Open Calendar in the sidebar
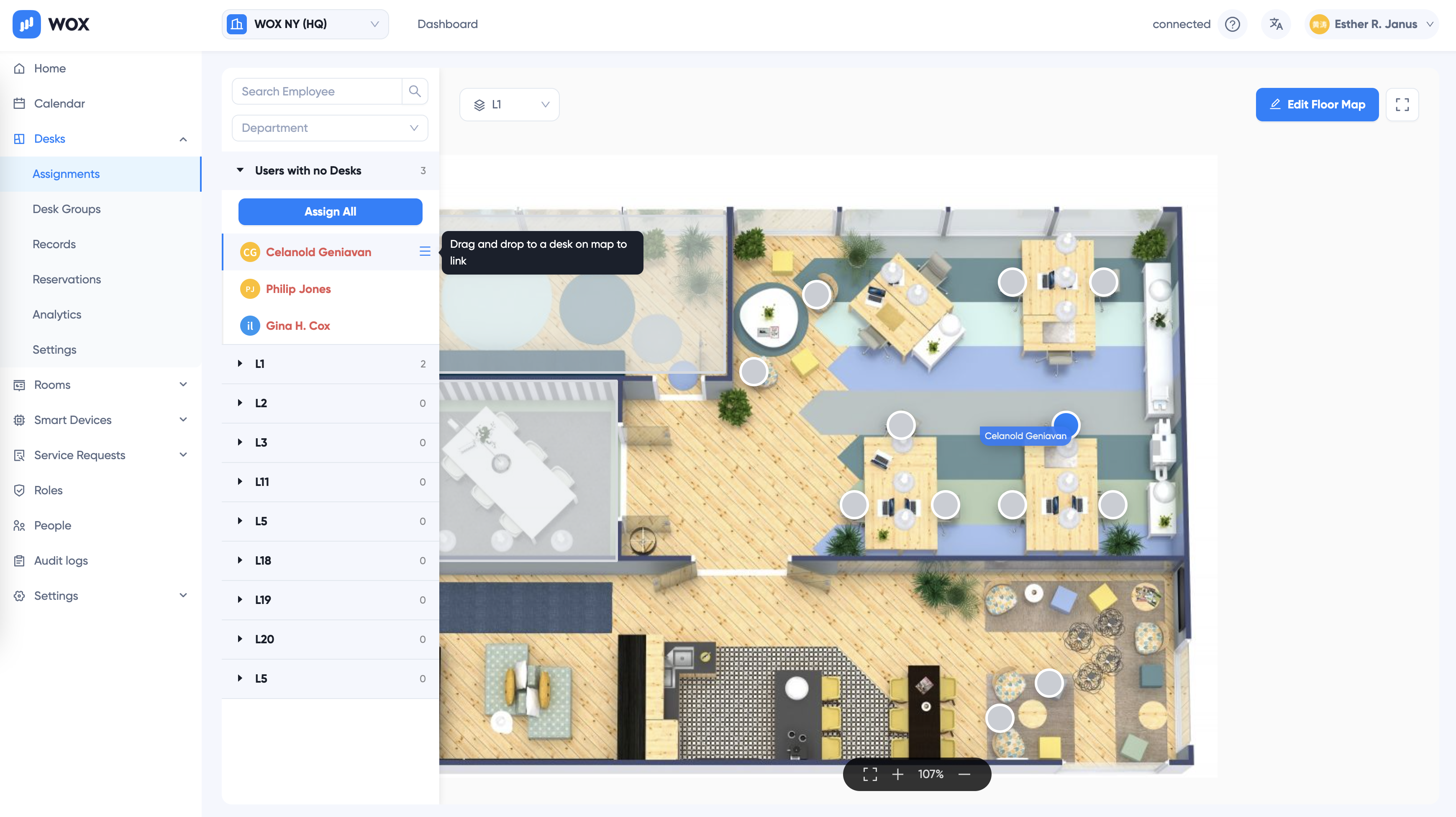 click(100, 103)
